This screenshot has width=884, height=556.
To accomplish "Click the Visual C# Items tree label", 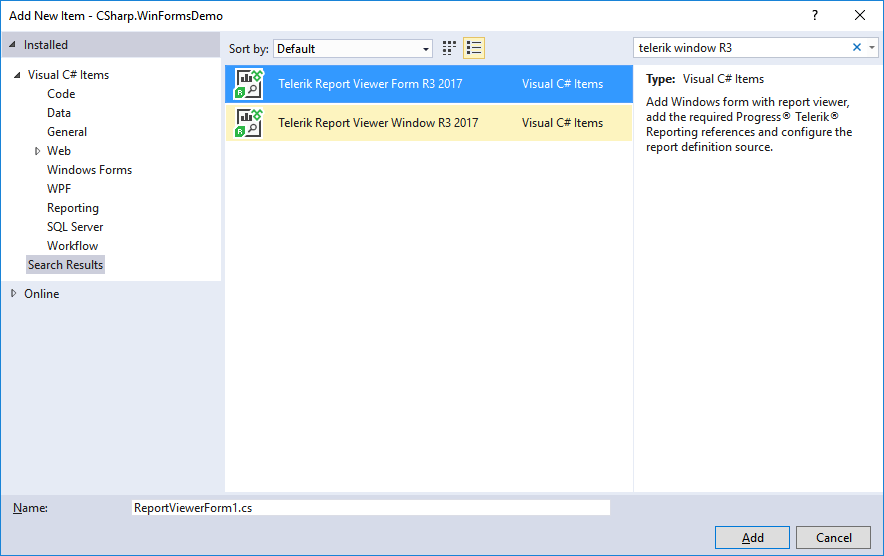I will pos(68,74).
